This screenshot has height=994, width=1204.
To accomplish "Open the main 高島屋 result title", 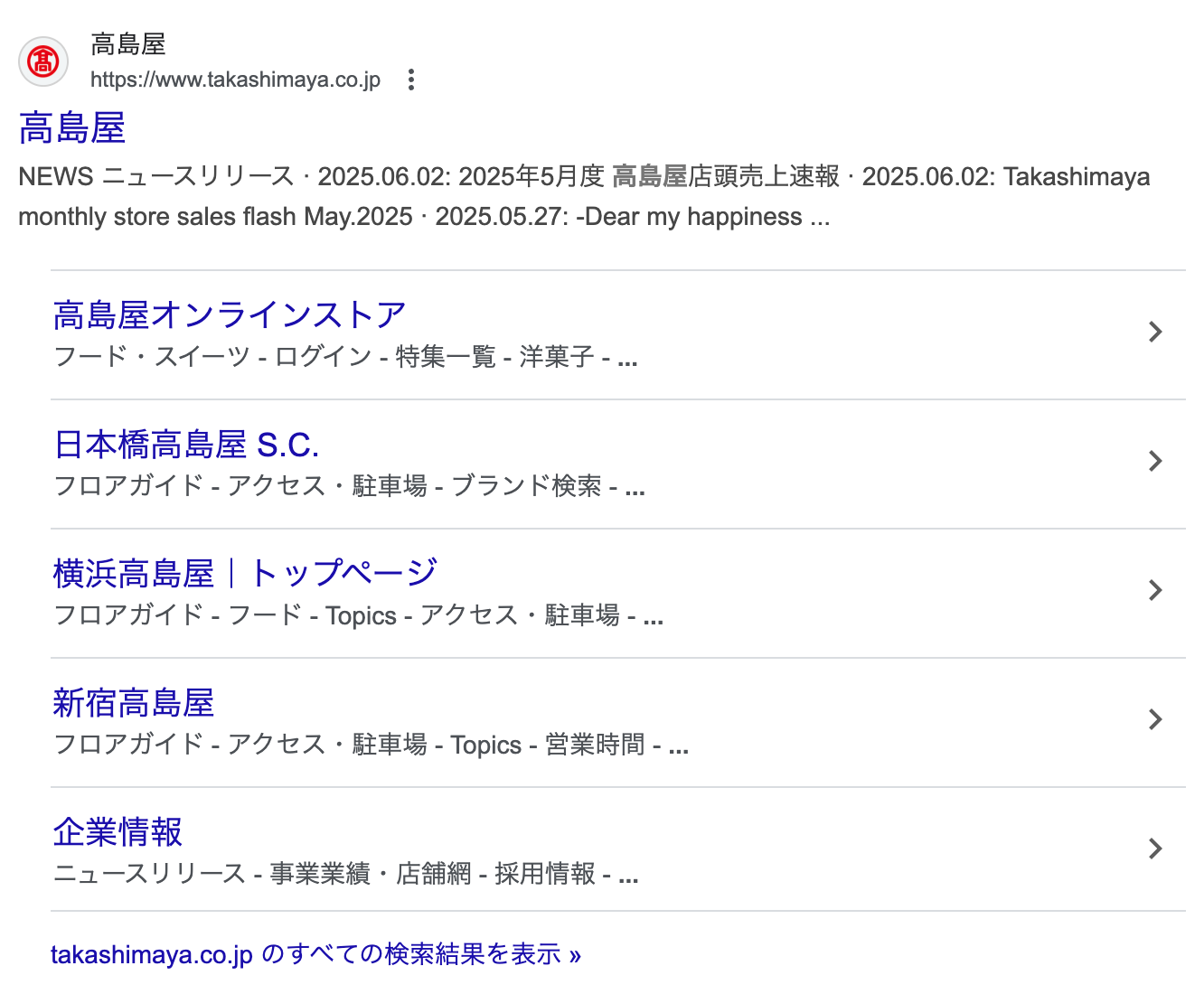I will [72, 127].
